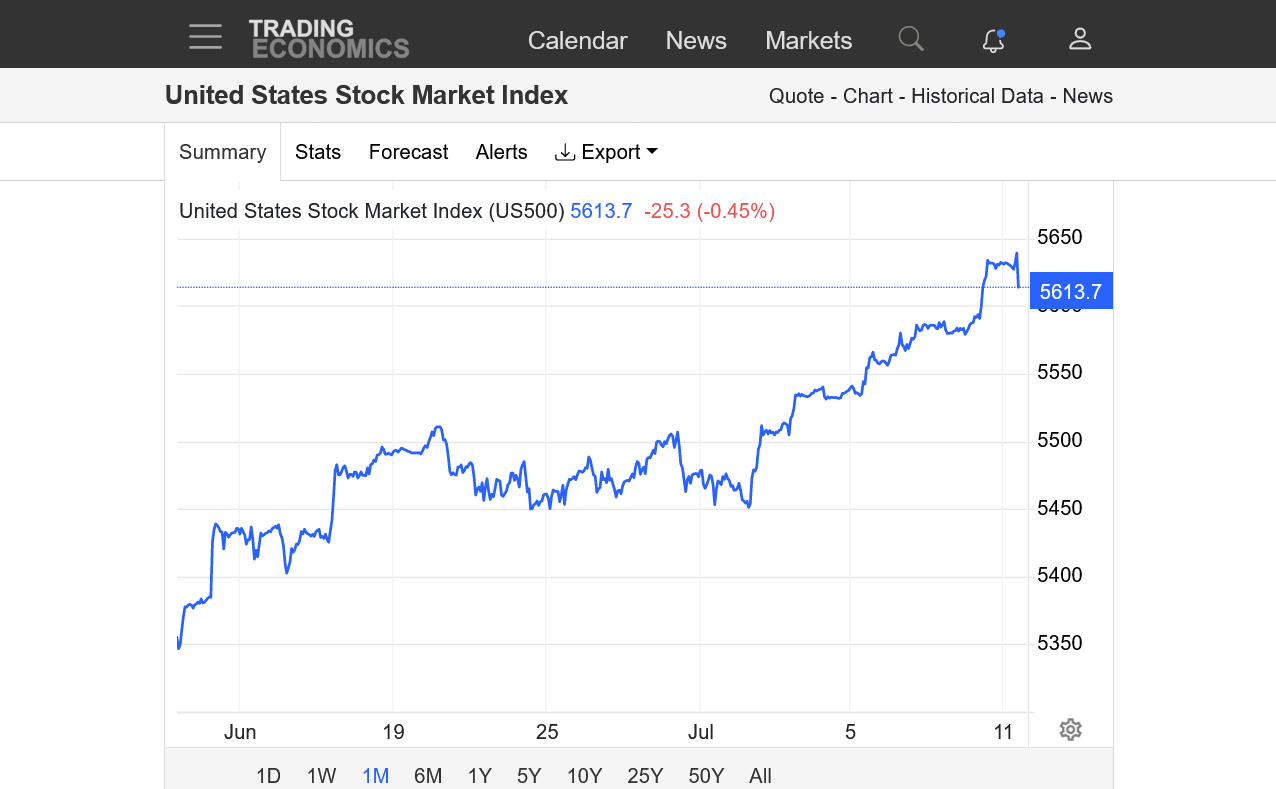Viewport: 1276px width, 789px height.
Task: Click the 5500 y-axis label
Action: coord(1060,440)
